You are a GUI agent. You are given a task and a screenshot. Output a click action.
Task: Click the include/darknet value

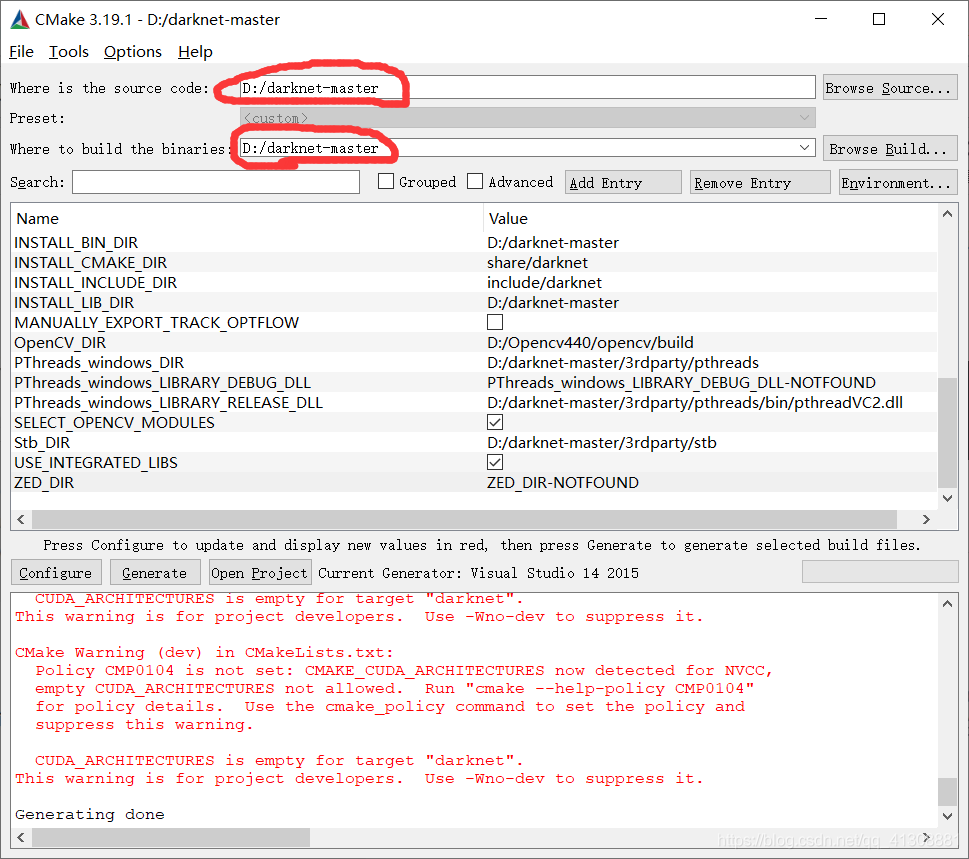544,282
